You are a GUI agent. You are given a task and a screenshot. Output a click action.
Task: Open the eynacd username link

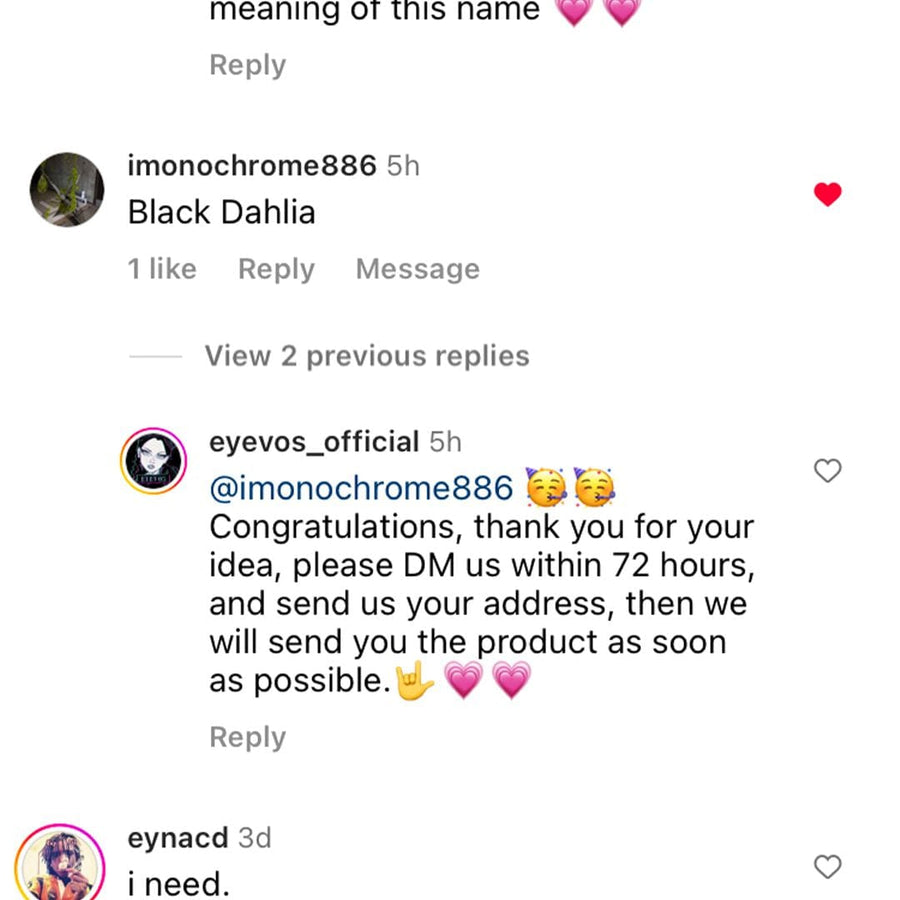(178, 838)
